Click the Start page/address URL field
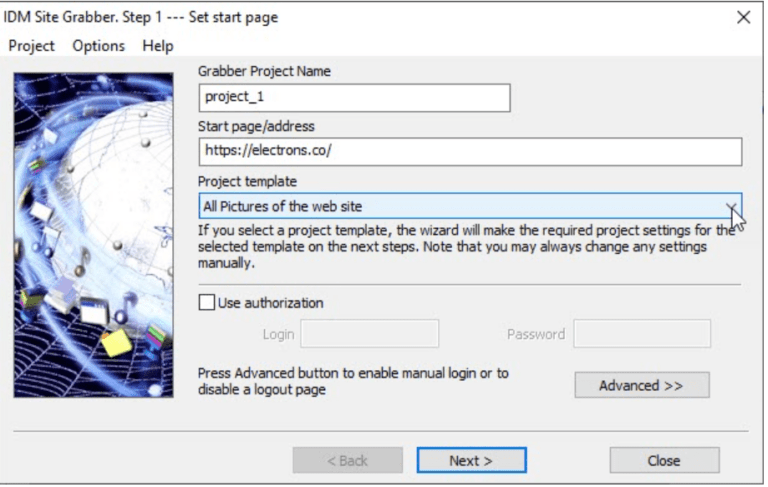 tap(470, 152)
